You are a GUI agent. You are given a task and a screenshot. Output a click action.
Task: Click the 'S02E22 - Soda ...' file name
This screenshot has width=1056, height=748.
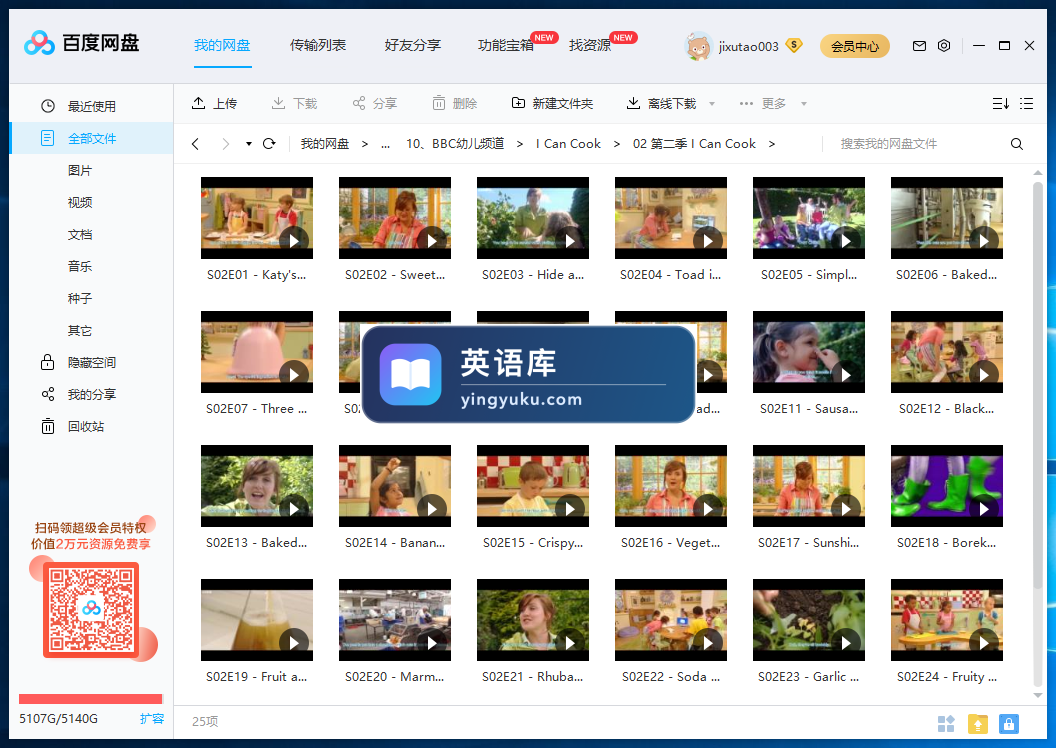[x=671, y=677]
